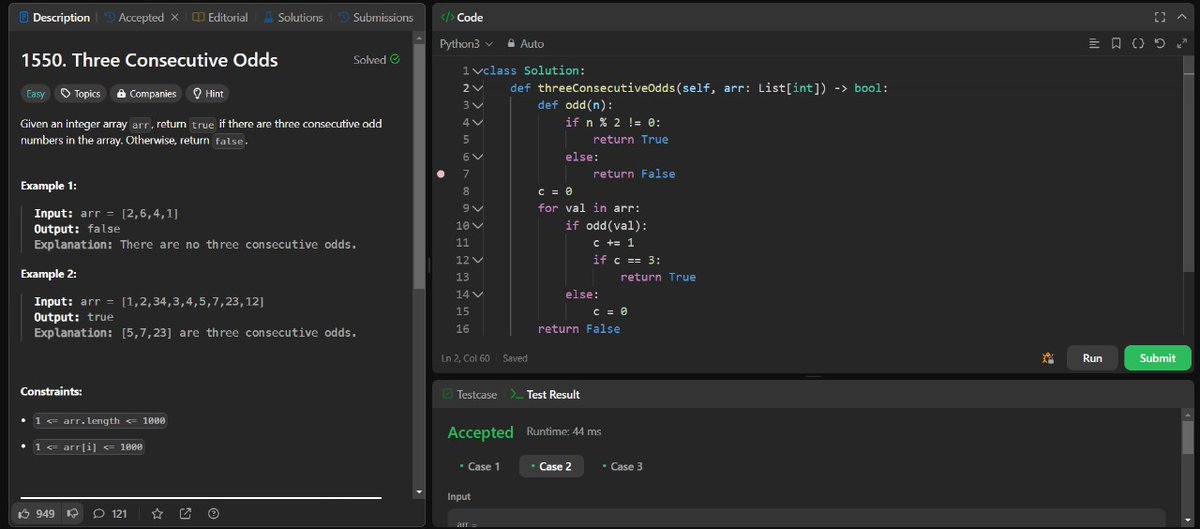The height and width of the screenshot is (529, 1200).
Task: Click the test result panel scrollbar thumb
Action: 1187,437
